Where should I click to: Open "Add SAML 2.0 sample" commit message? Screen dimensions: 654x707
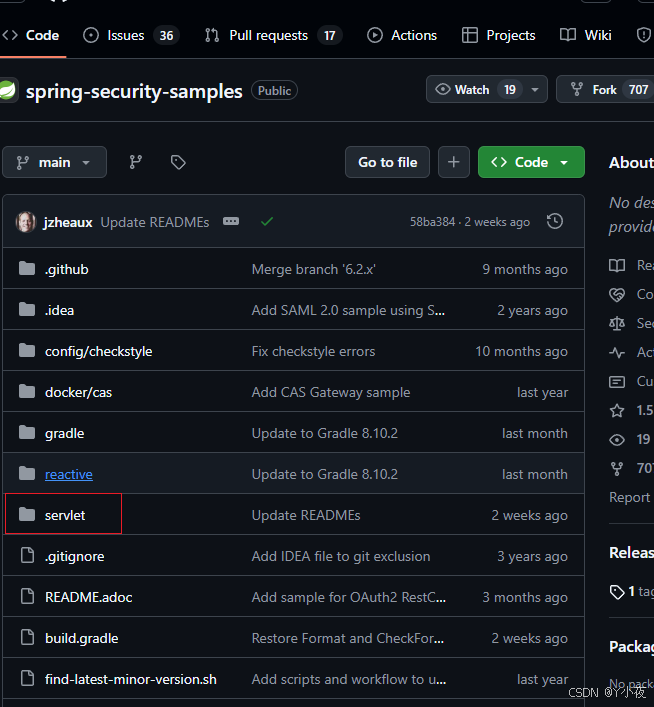348,310
